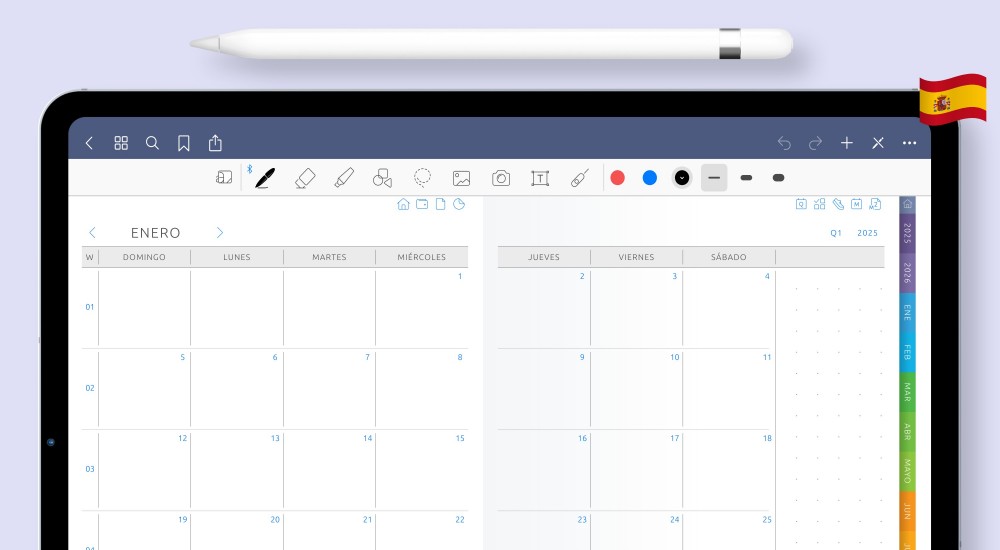Select the Pen tool
Image resolution: width=1000 pixels, height=550 pixels.
pos(265,178)
